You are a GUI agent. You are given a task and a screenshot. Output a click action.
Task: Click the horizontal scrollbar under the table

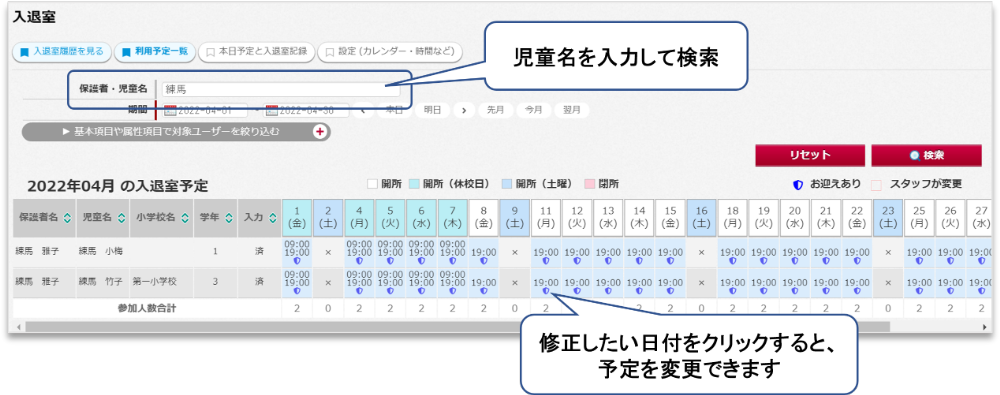[x=457, y=326]
